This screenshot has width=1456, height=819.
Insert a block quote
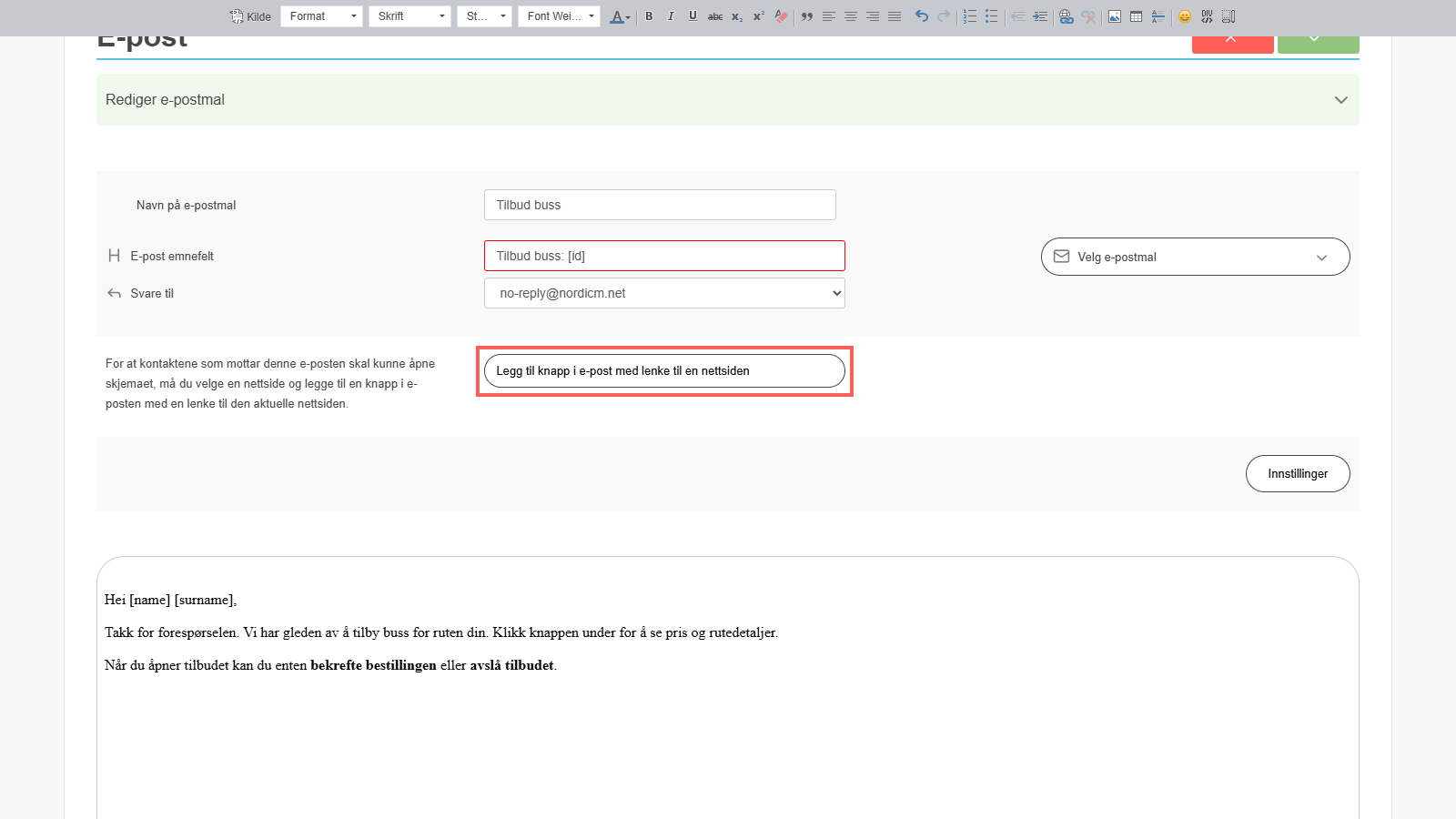click(x=807, y=16)
